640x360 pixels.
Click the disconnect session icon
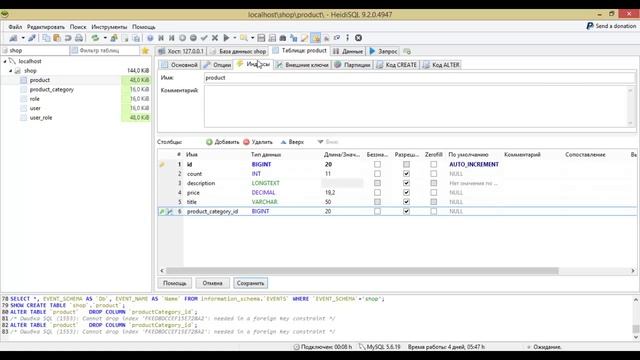[32, 38]
